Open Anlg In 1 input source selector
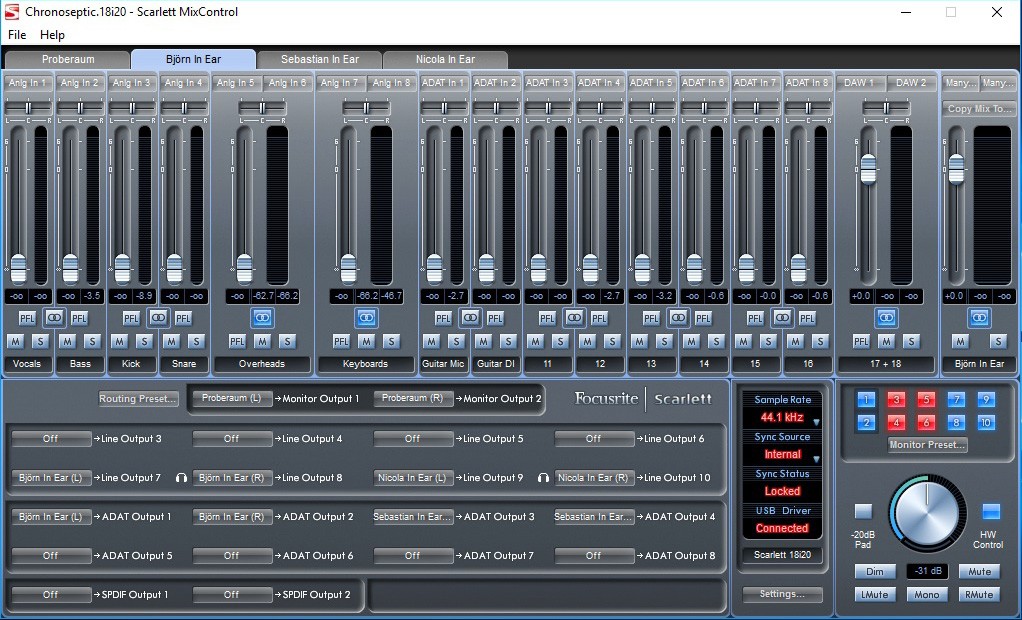The image size is (1022, 620). [x=27, y=83]
